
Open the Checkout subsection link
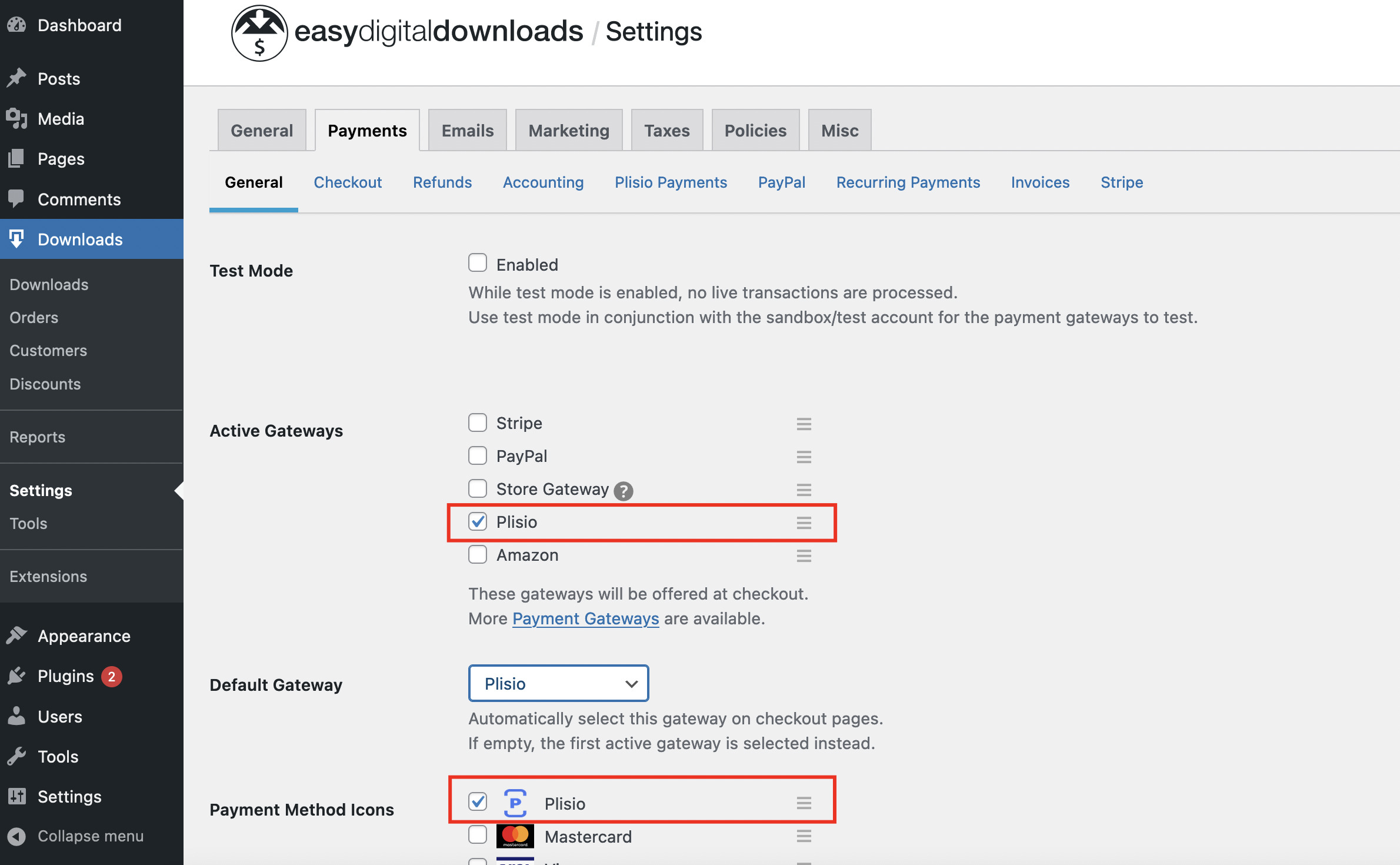coord(348,182)
